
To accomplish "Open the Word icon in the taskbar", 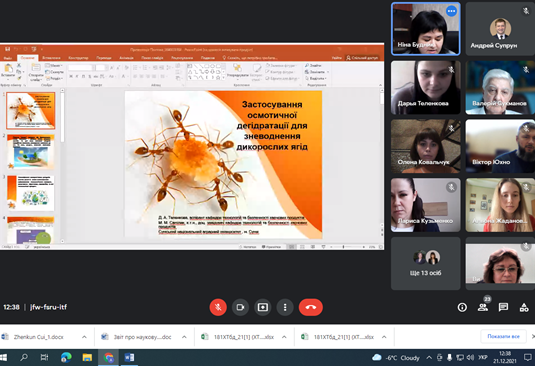I will 129,357.
